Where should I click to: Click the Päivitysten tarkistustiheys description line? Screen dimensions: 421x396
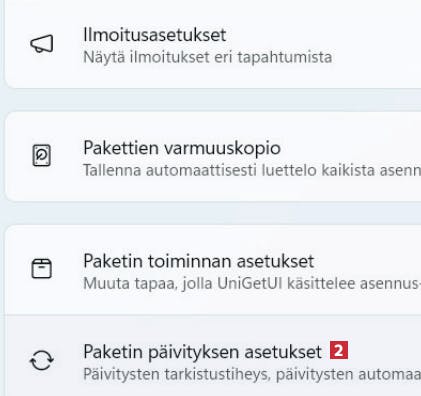pyautogui.click(x=252, y=374)
